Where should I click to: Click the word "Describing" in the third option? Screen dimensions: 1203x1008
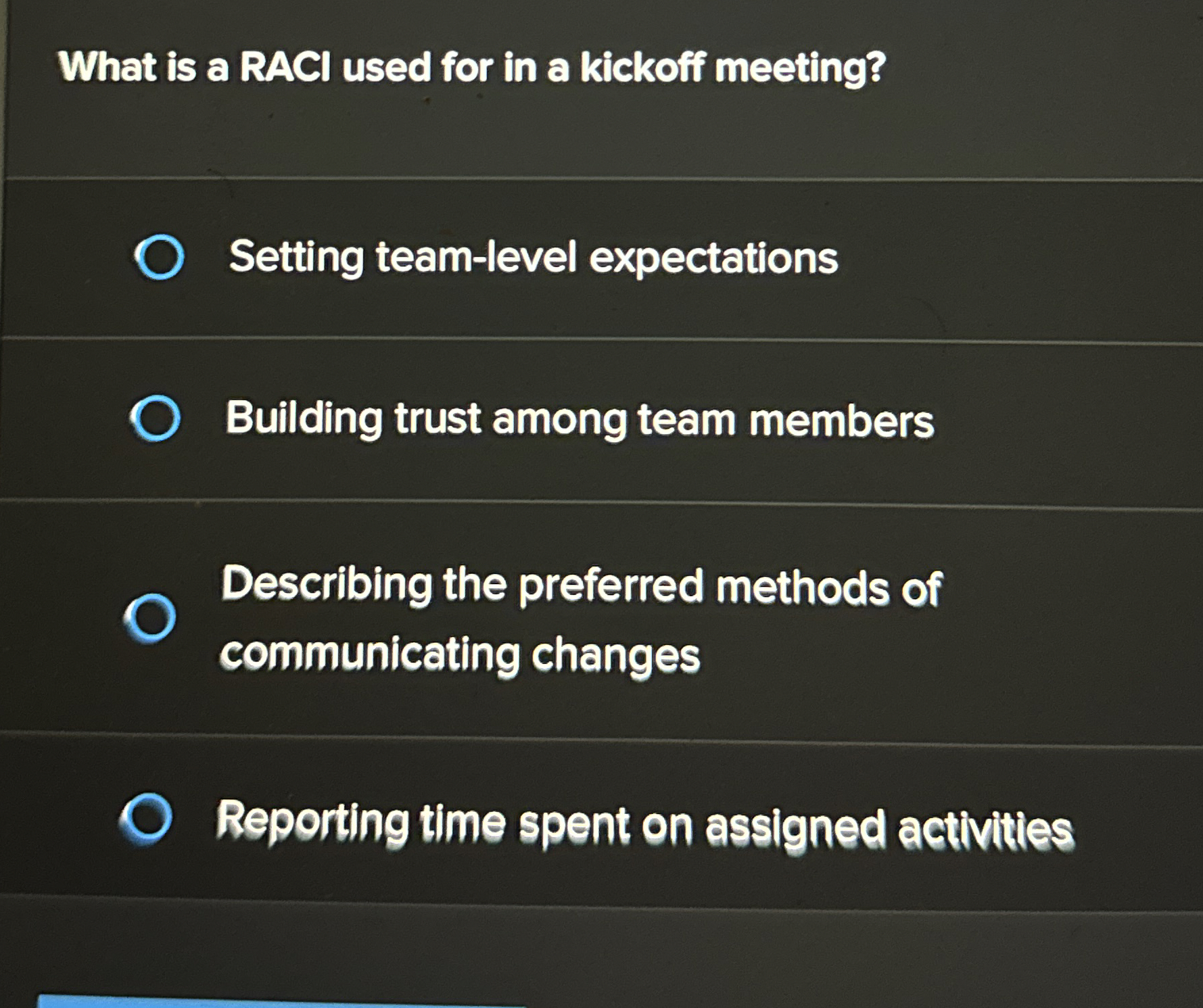pos(327,583)
